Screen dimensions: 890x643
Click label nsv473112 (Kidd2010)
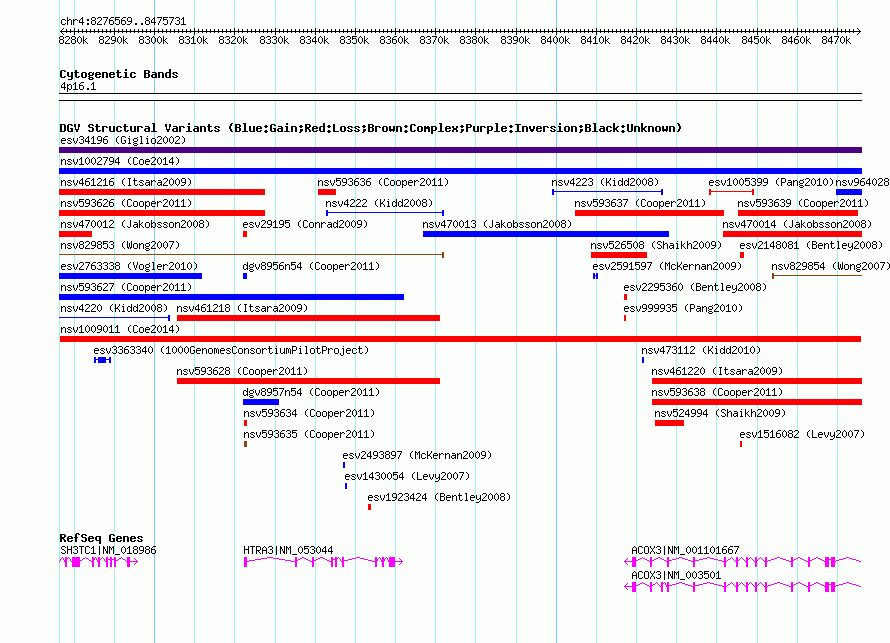click(x=701, y=350)
